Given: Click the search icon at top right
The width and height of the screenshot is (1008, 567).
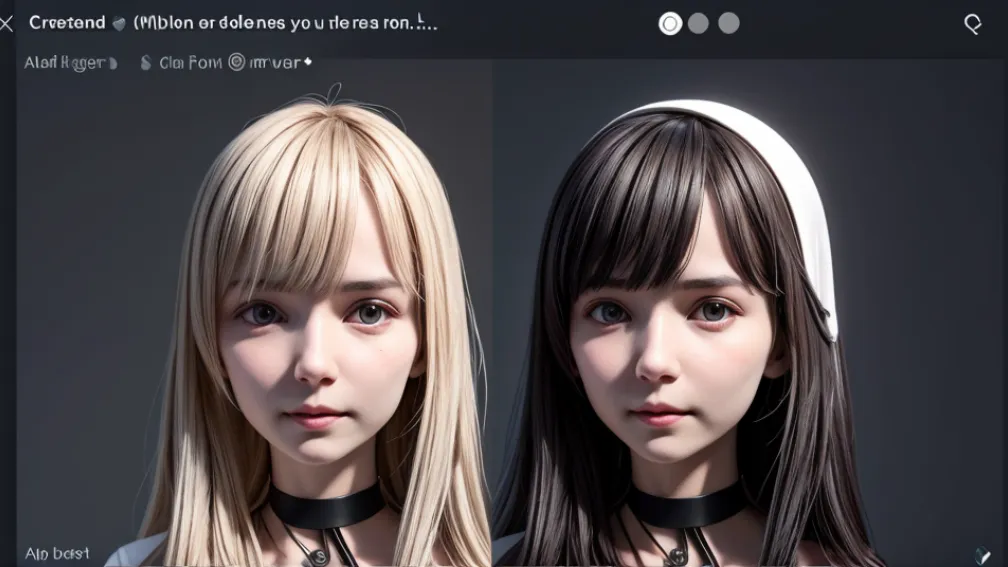Looking at the screenshot, I should [972, 24].
